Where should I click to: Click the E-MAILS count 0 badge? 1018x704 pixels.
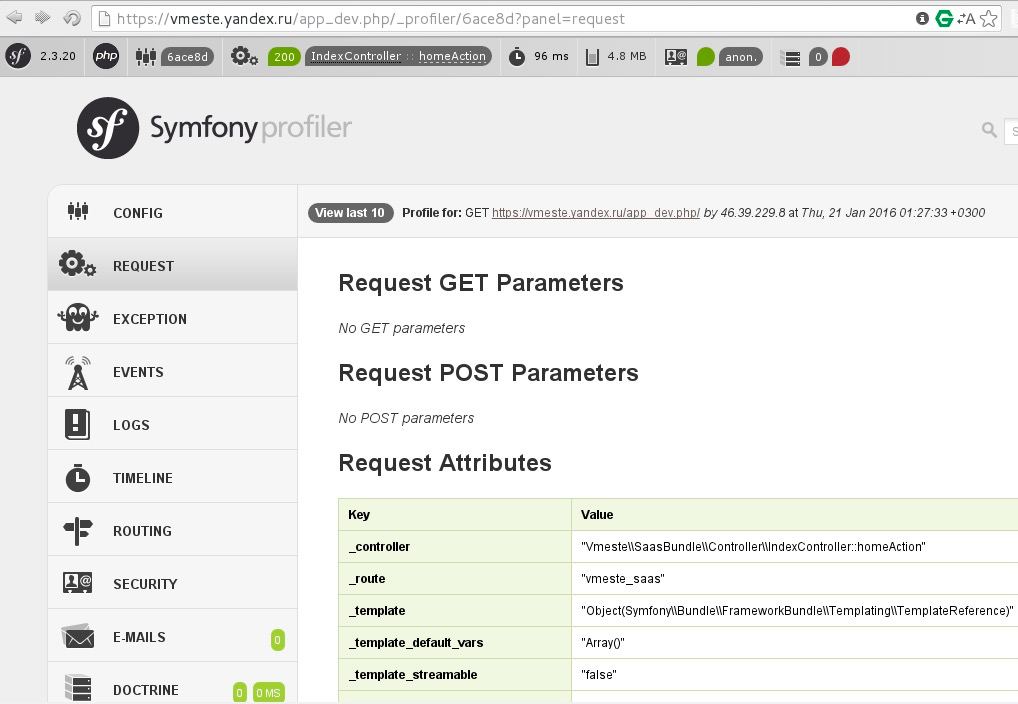click(277, 640)
